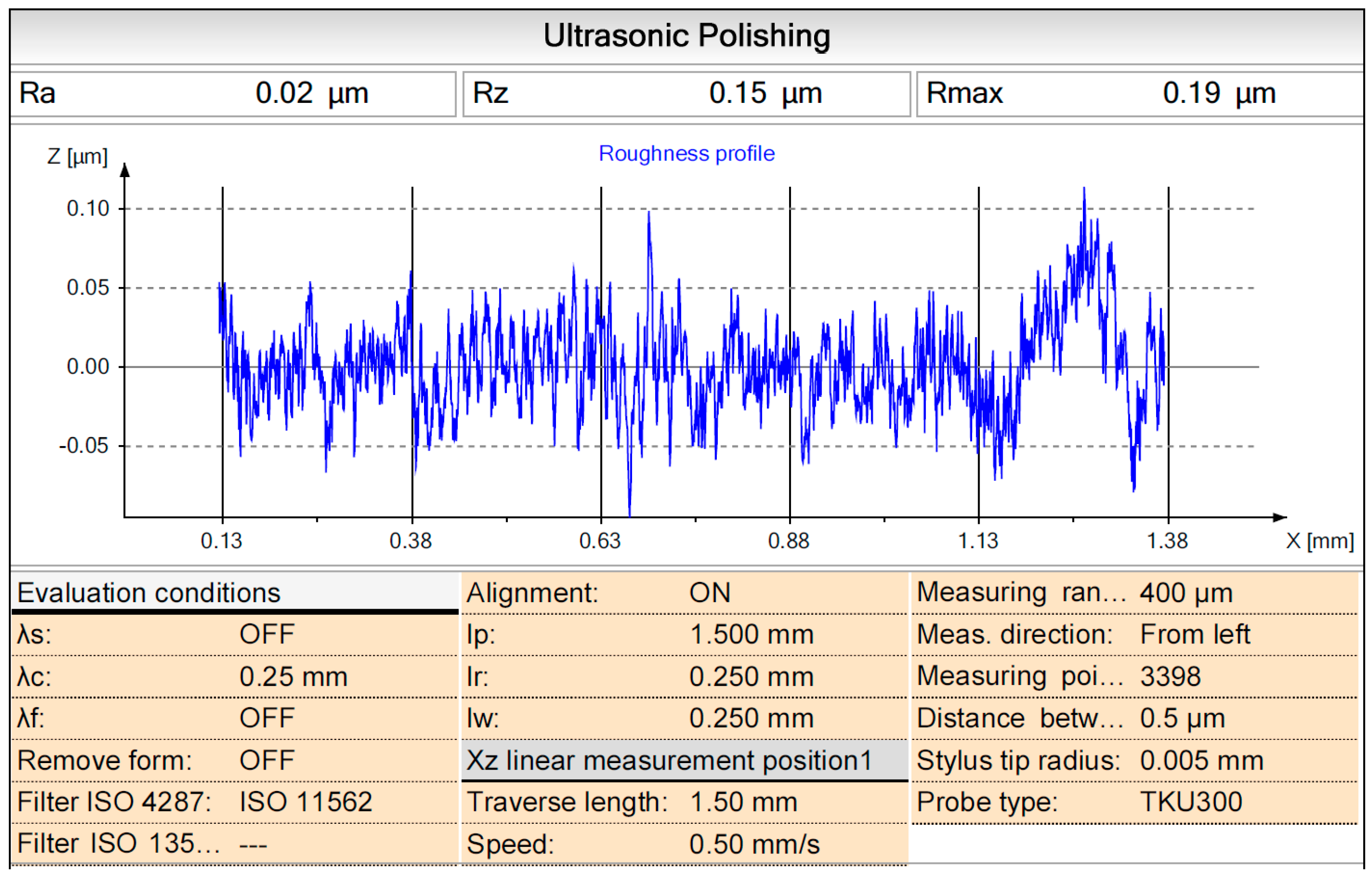The height and width of the screenshot is (879, 1372).
Task: Toggle Remove form OFF setting
Action: (267, 760)
